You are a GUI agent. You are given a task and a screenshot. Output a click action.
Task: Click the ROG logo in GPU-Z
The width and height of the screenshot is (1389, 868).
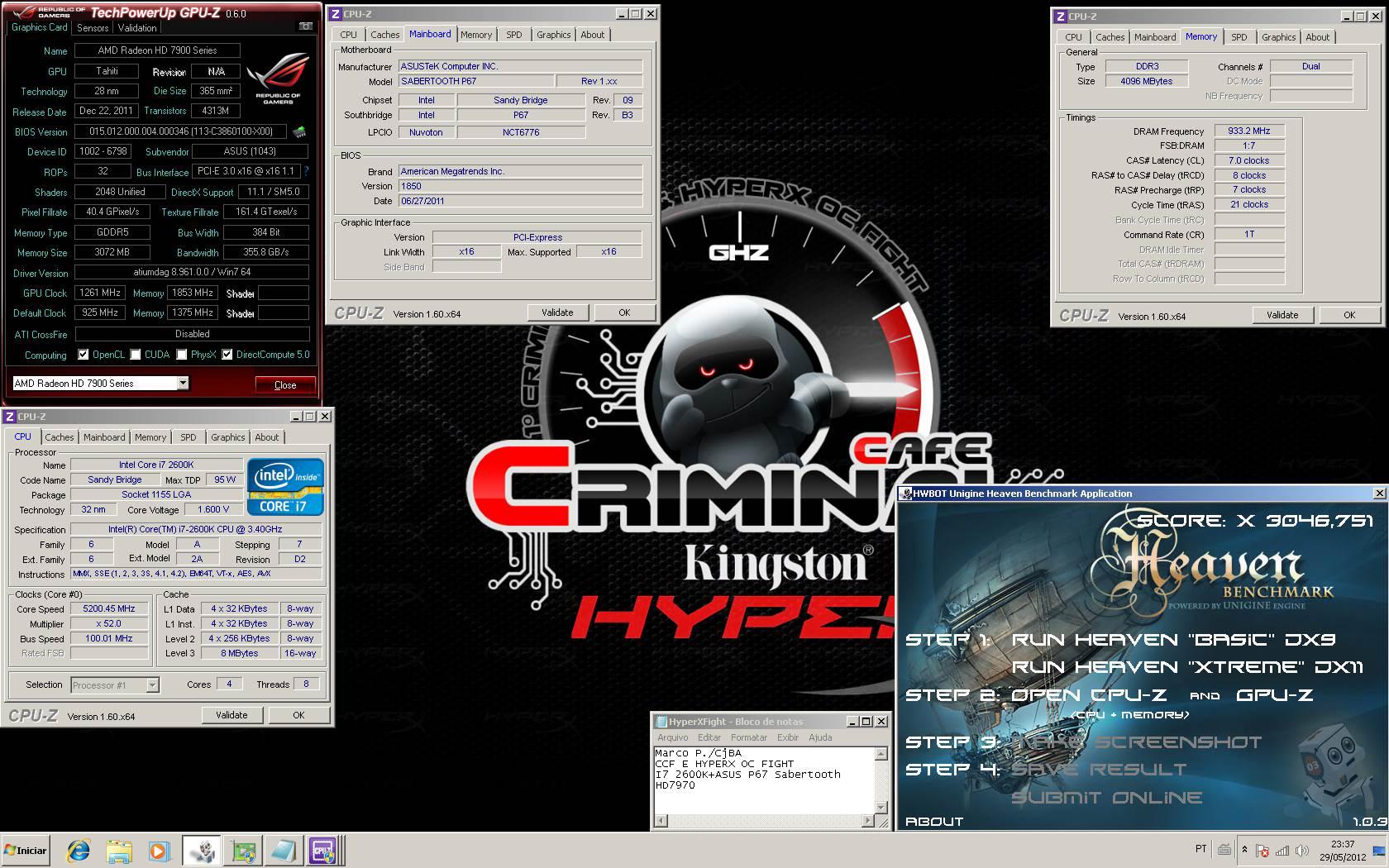[x=279, y=79]
